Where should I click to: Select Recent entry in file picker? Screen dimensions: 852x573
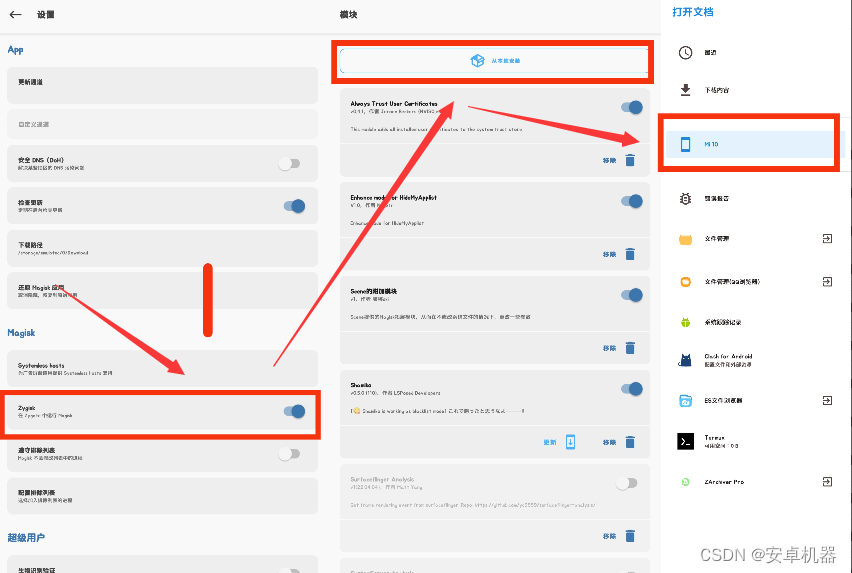click(x=710, y=53)
